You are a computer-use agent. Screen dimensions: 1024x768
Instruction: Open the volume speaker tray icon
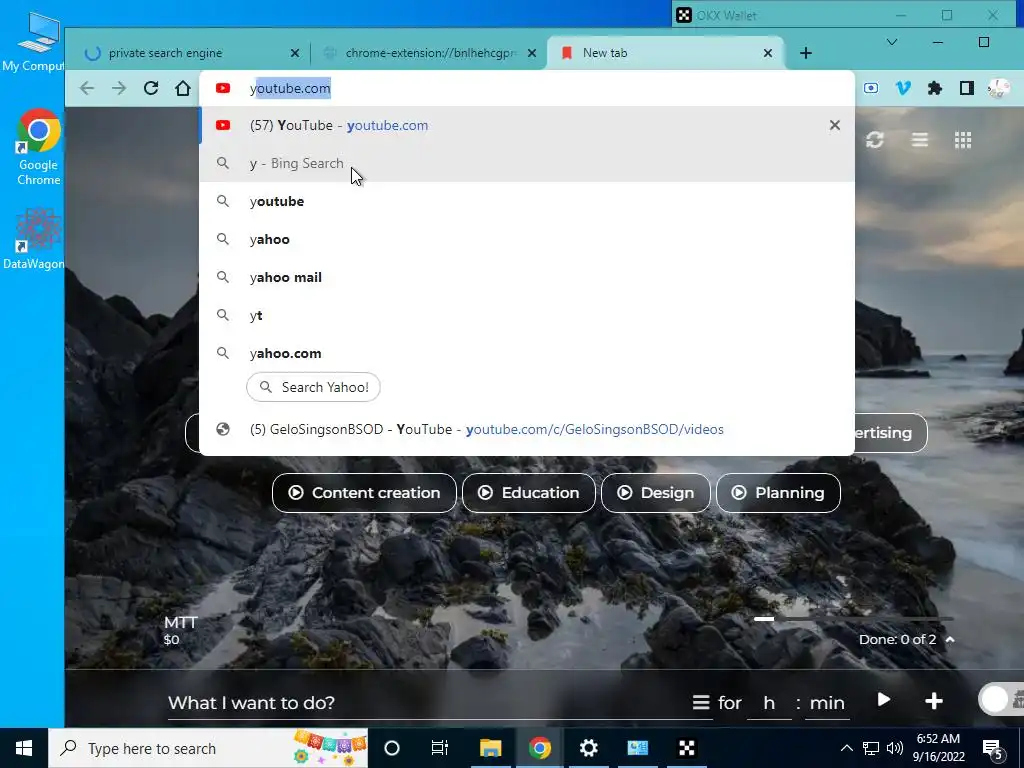(895, 748)
